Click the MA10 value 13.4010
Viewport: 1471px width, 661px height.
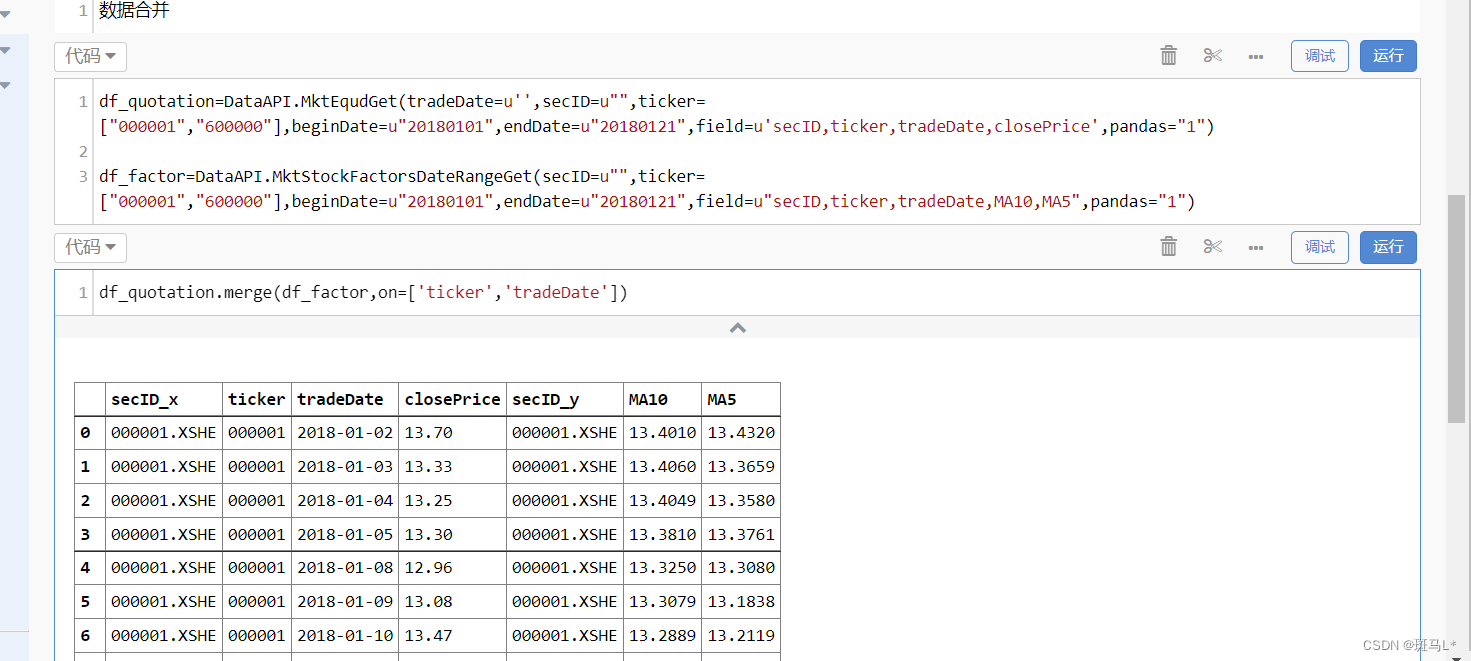tap(663, 433)
